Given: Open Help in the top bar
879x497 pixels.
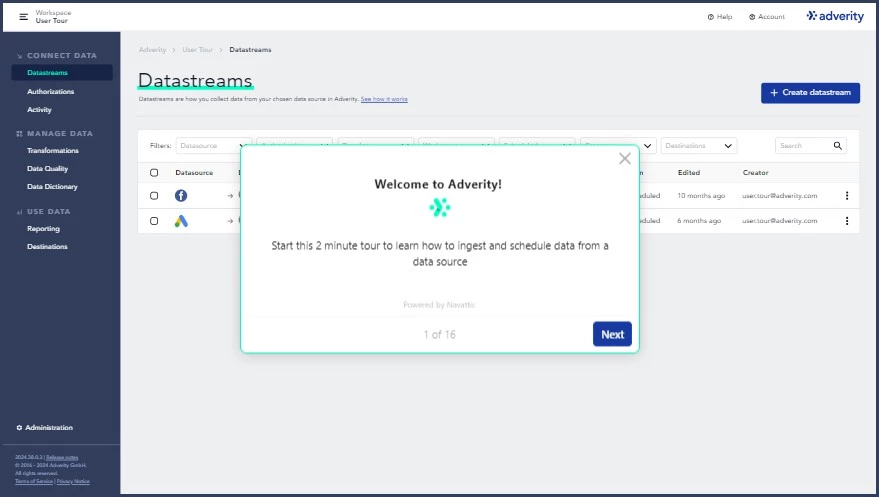Looking at the screenshot, I should (x=720, y=17).
